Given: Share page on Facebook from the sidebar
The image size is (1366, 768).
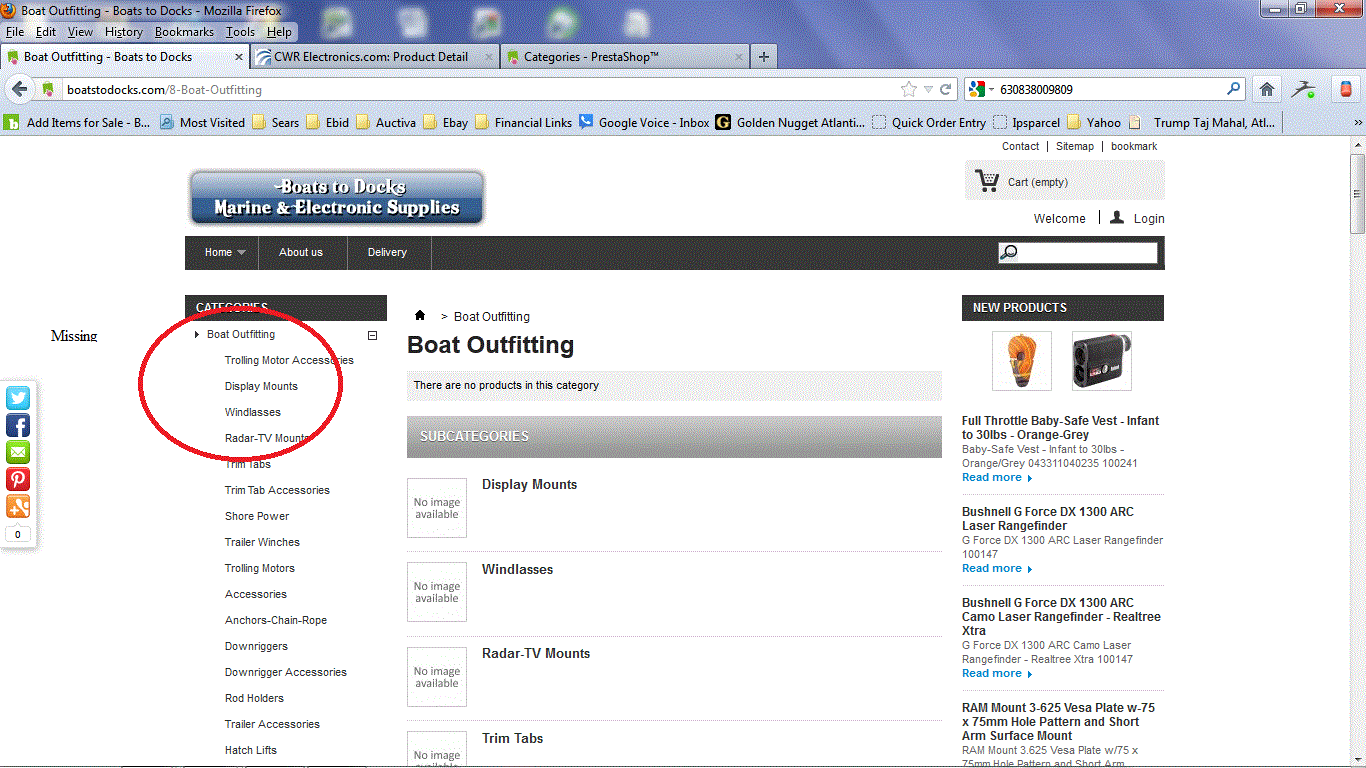Looking at the screenshot, I should click(18, 425).
